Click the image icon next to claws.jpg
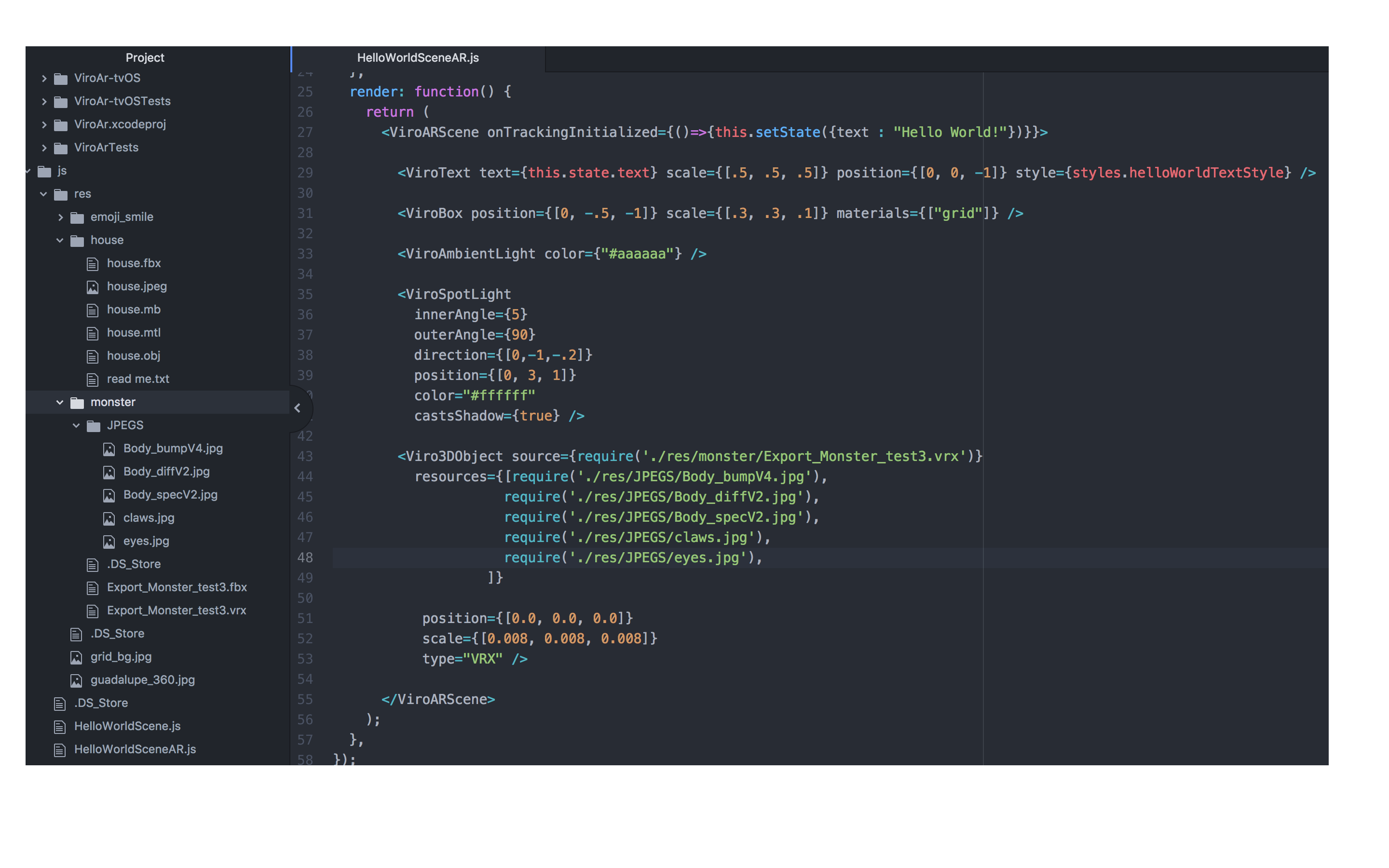Image resolution: width=1389 pixels, height=868 pixels. click(109, 518)
